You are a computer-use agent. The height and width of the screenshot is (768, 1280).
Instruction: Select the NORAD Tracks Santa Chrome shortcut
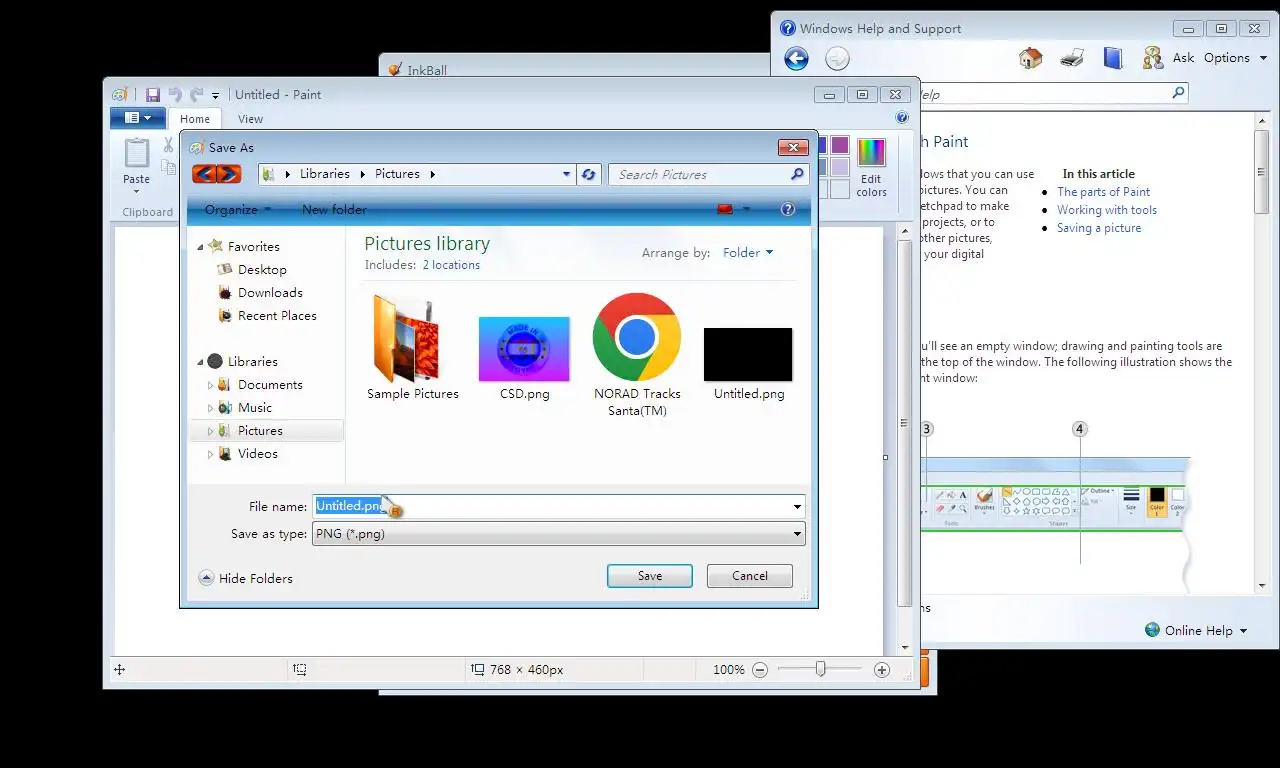[x=637, y=355]
